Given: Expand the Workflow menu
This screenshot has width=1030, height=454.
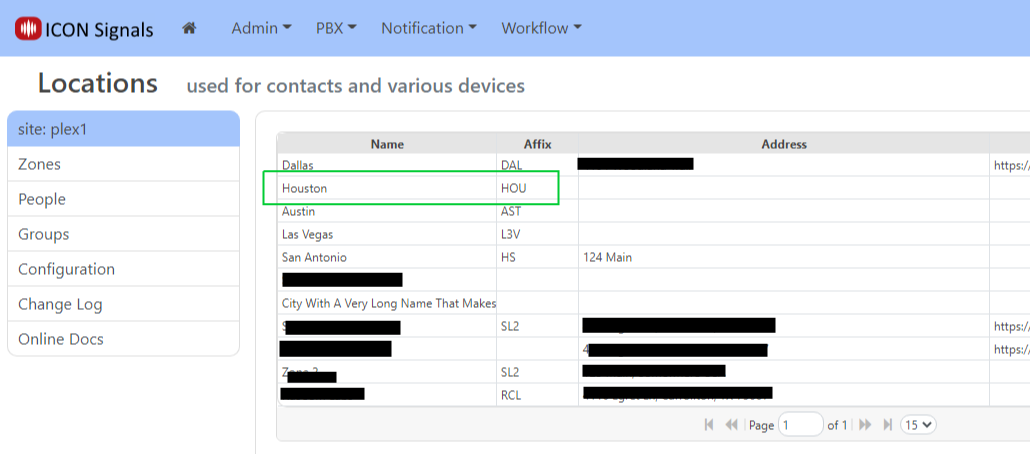Looking at the screenshot, I should coord(541,28).
